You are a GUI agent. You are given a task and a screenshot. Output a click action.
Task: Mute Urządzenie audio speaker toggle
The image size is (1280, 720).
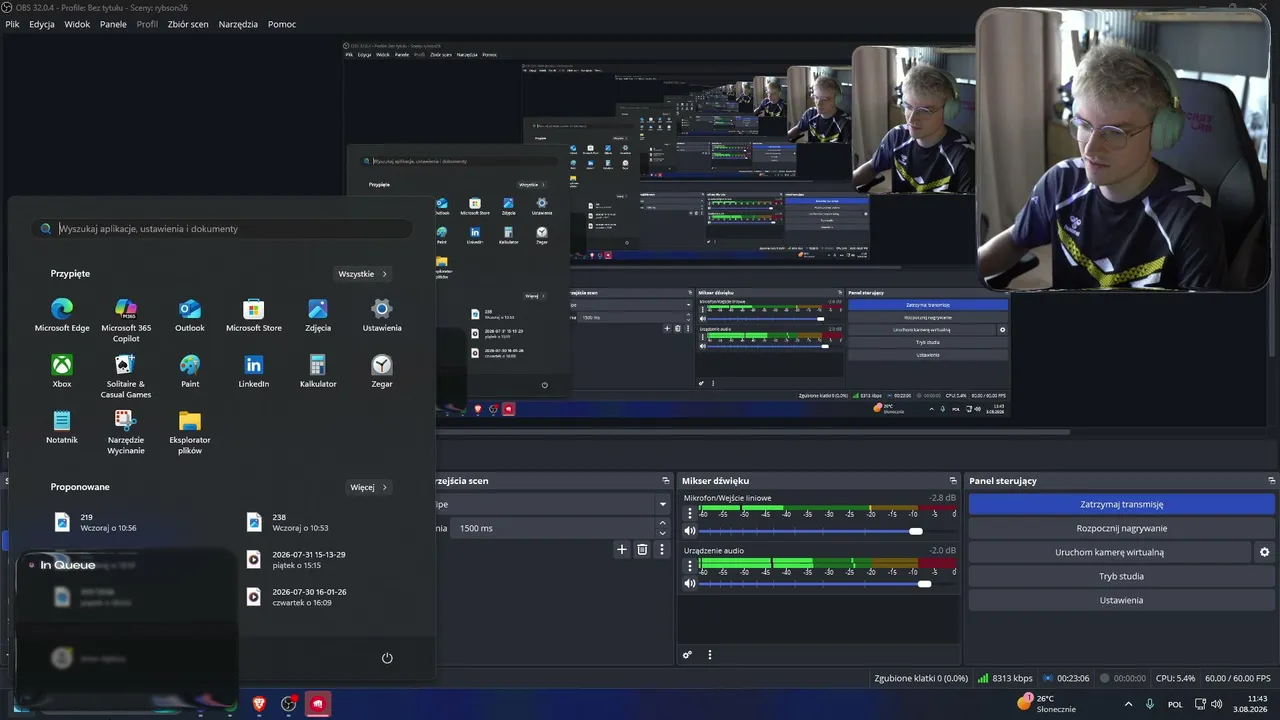point(689,583)
